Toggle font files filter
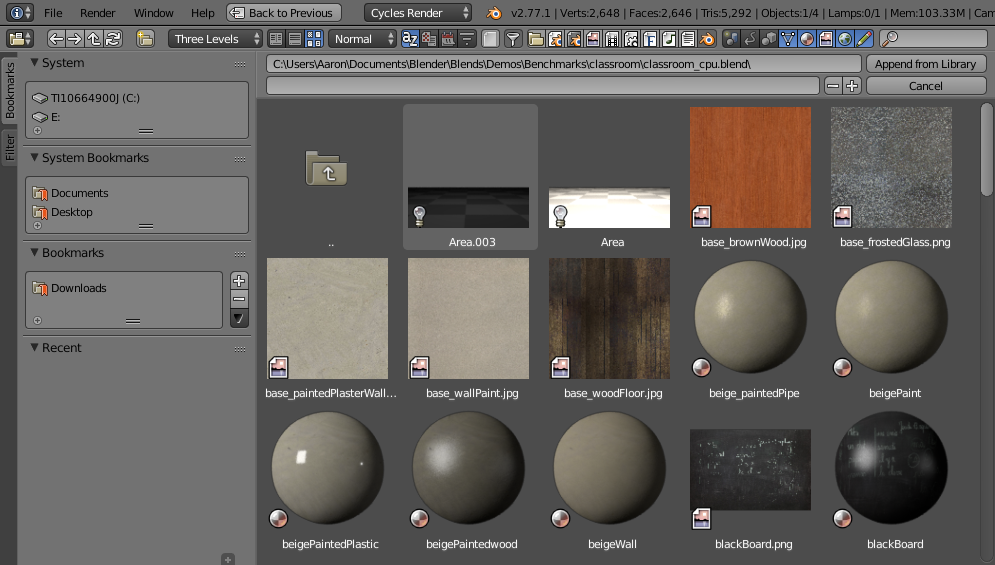The width and height of the screenshot is (995, 565). tap(650, 39)
